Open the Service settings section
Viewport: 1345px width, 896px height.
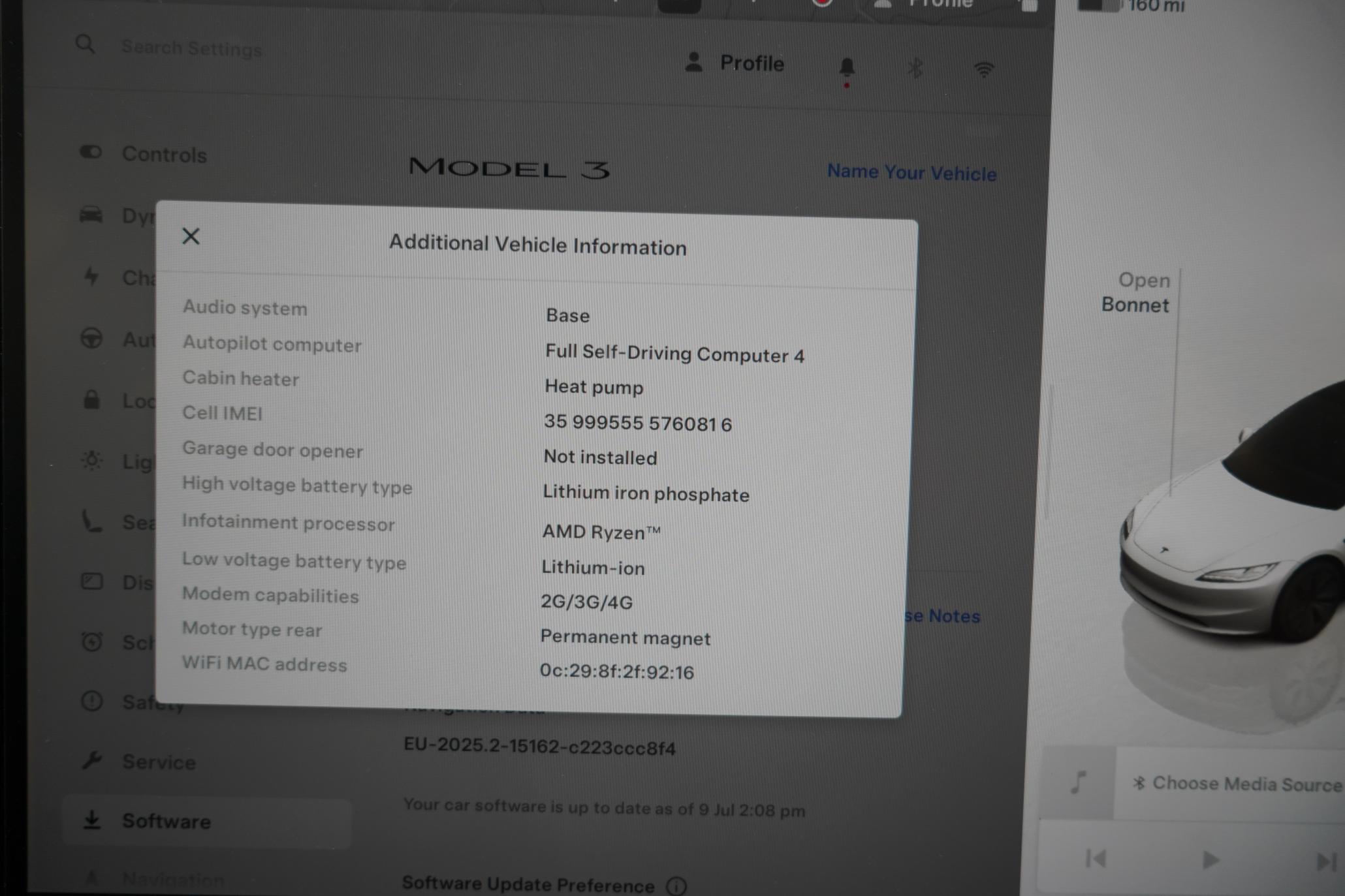point(140,762)
